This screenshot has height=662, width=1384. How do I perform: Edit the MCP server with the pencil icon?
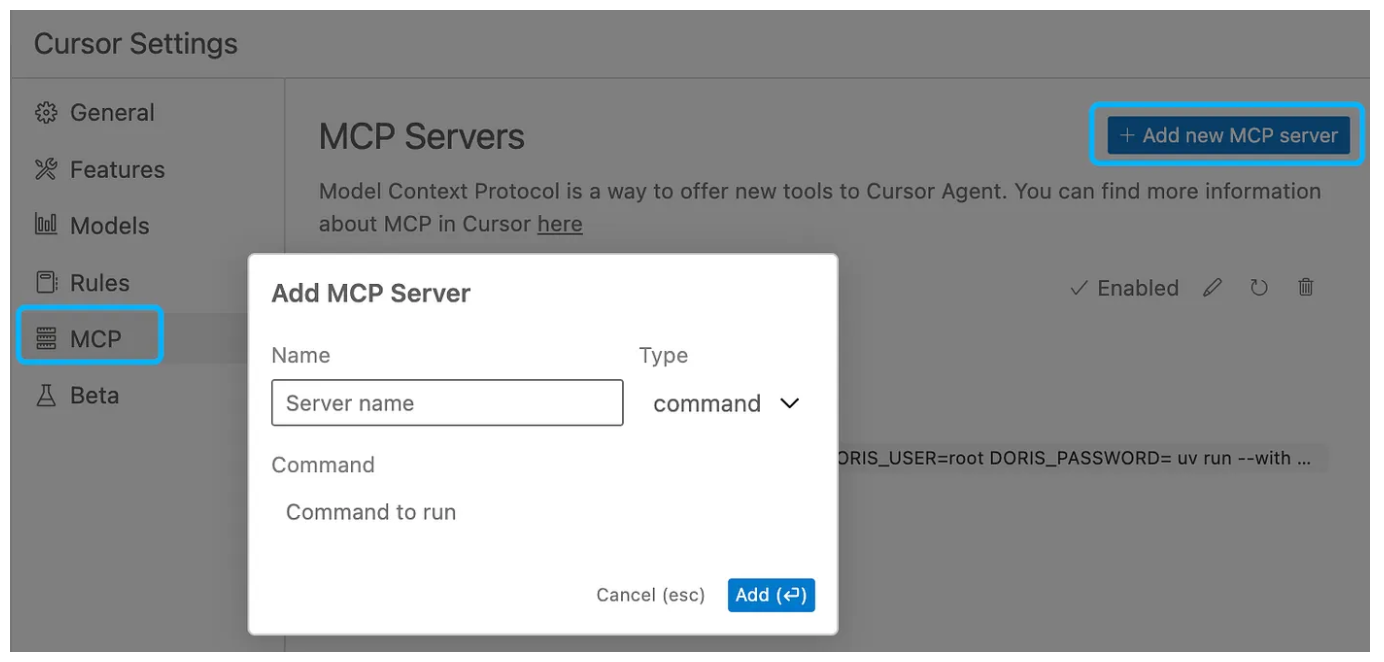[x=1212, y=288]
